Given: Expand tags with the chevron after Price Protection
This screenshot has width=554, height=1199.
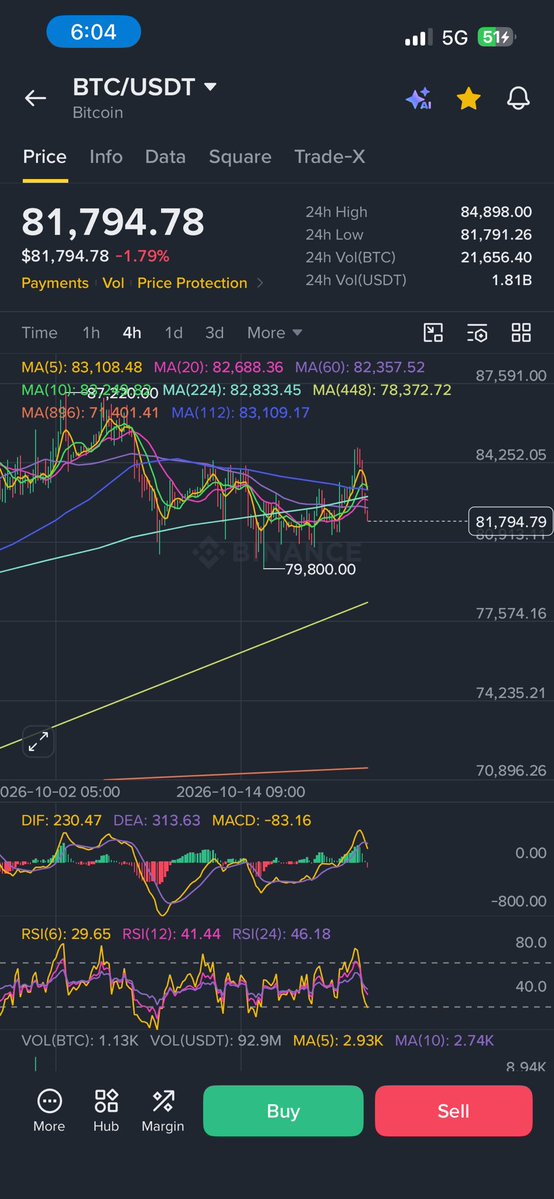Looking at the screenshot, I should coord(260,283).
